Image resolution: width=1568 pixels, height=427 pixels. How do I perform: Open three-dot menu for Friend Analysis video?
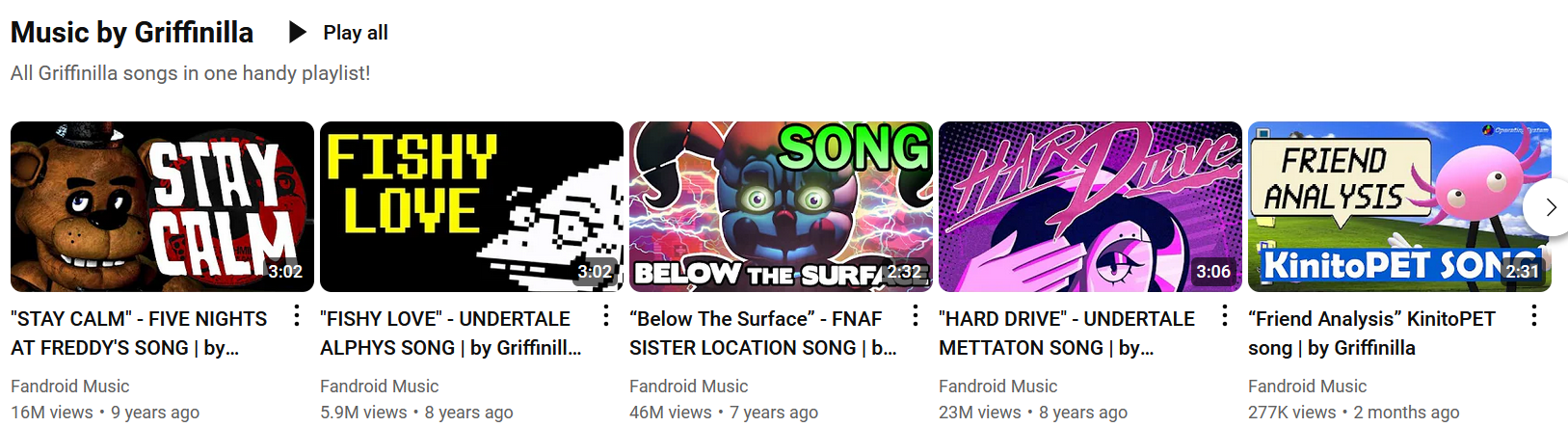pyautogui.click(x=1534, y=315)
